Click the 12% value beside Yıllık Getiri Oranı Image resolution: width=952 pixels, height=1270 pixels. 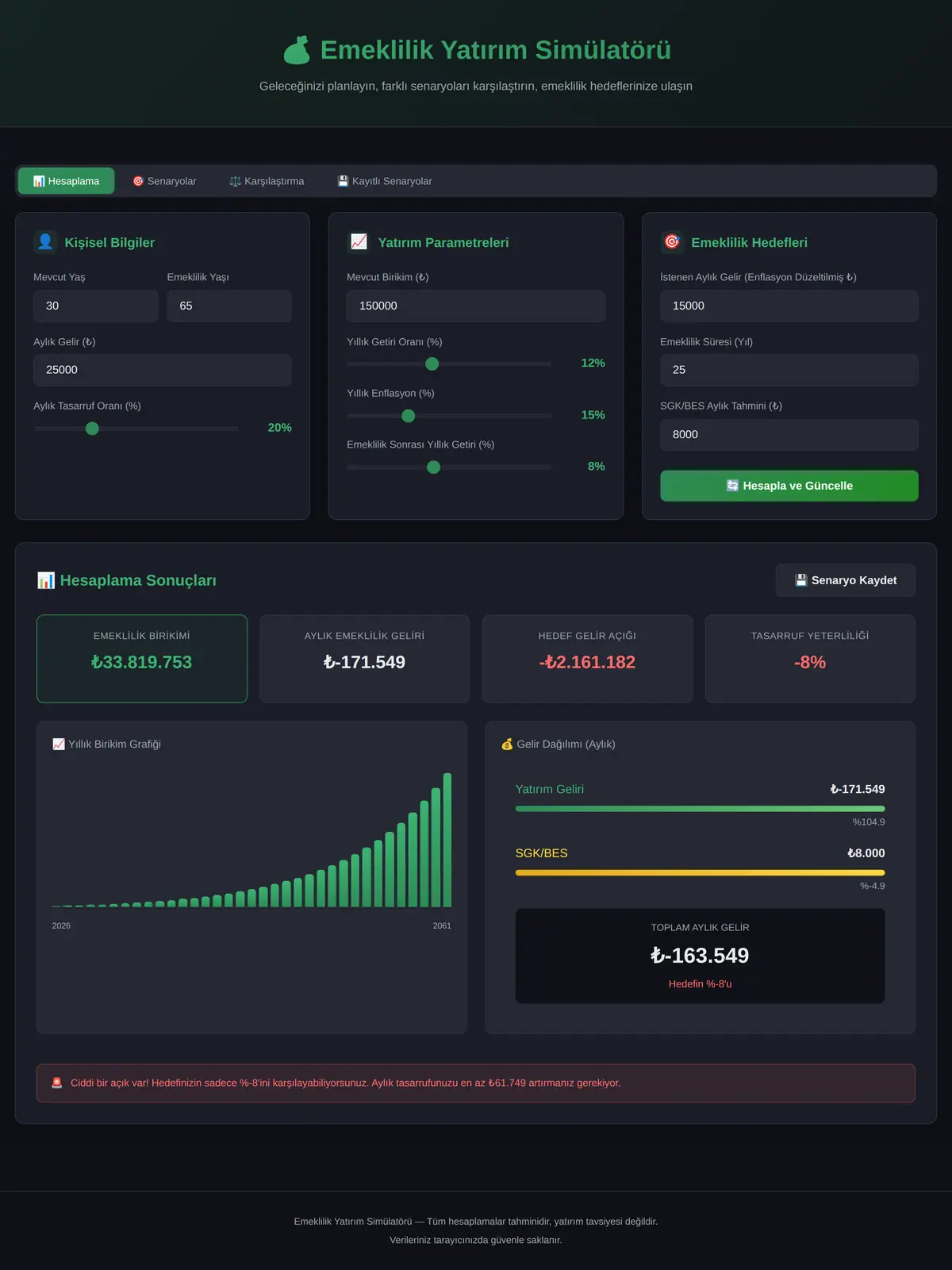(x=593, y=363)
